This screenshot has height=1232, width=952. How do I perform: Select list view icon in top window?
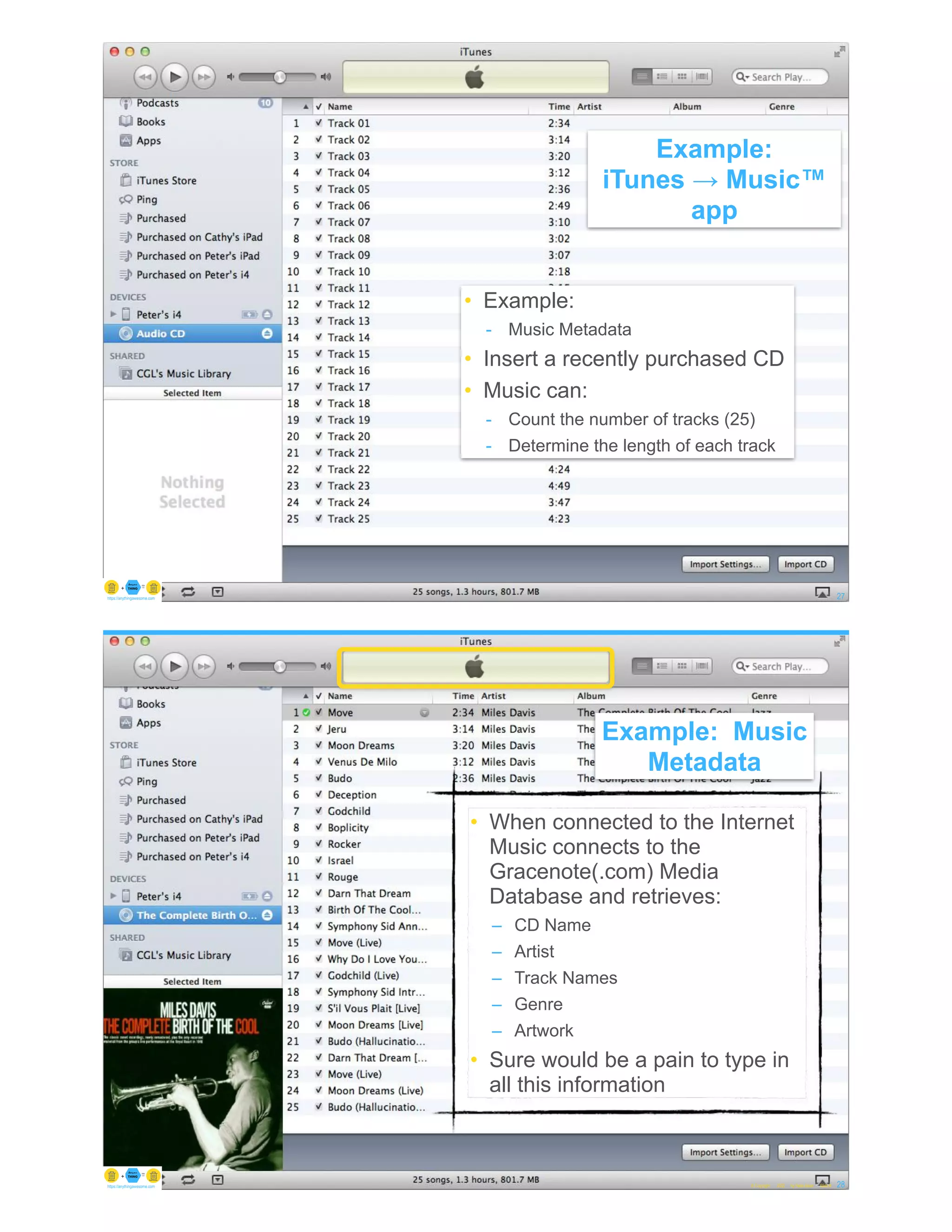click(642, 76)
